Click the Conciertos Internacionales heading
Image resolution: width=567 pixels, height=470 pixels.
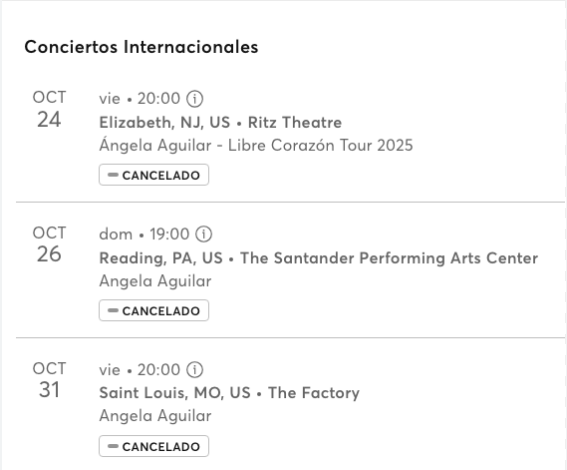tap(141, 47)
